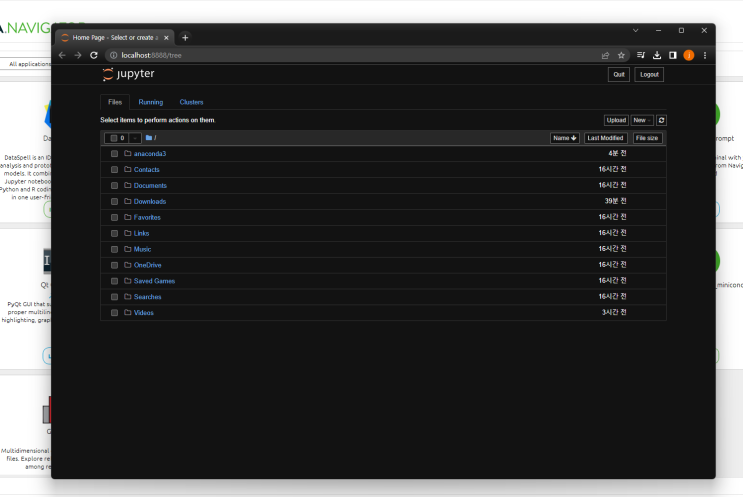The height and width of the screenshot is (497, 743).
Task: Open the Documents folder link
Action: click(x=150, y=186)
